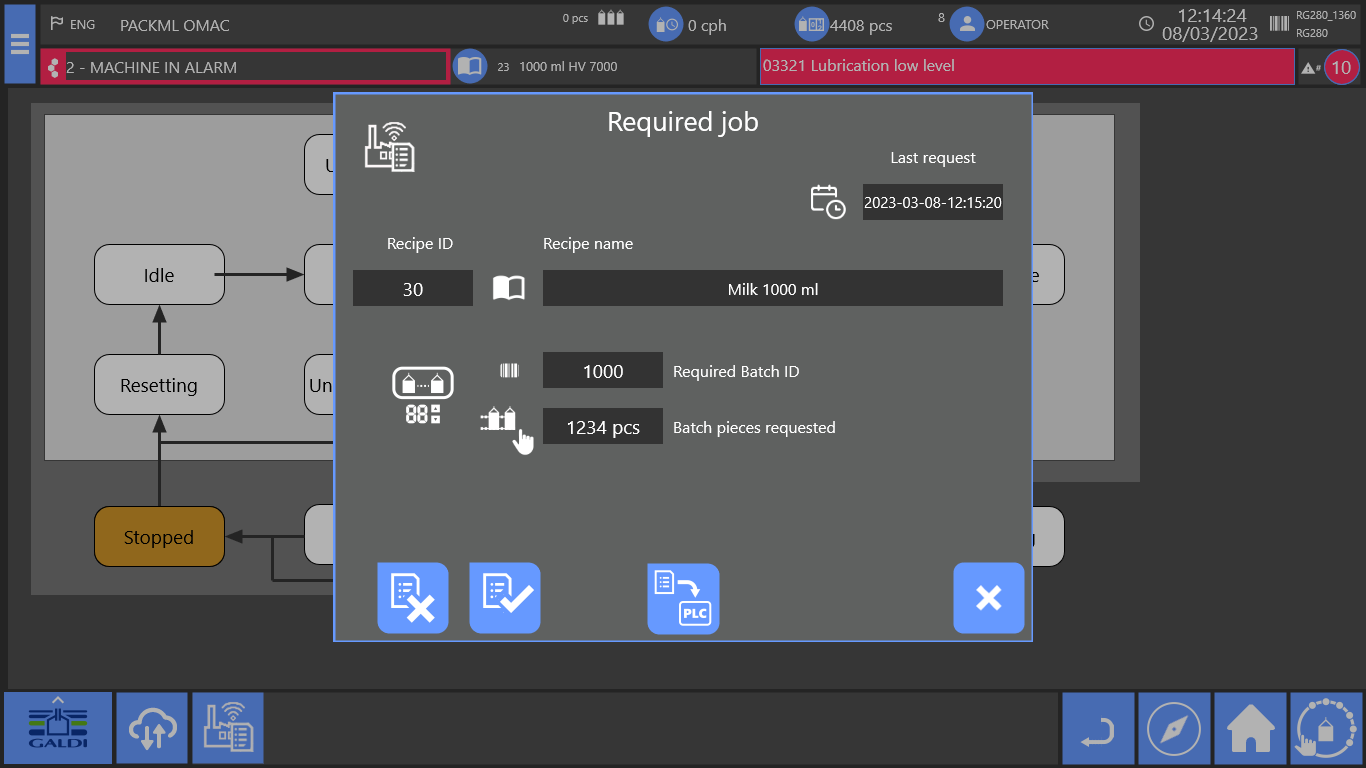Click the Recipe name field Milk 1000 ml

tap(772, 289)
